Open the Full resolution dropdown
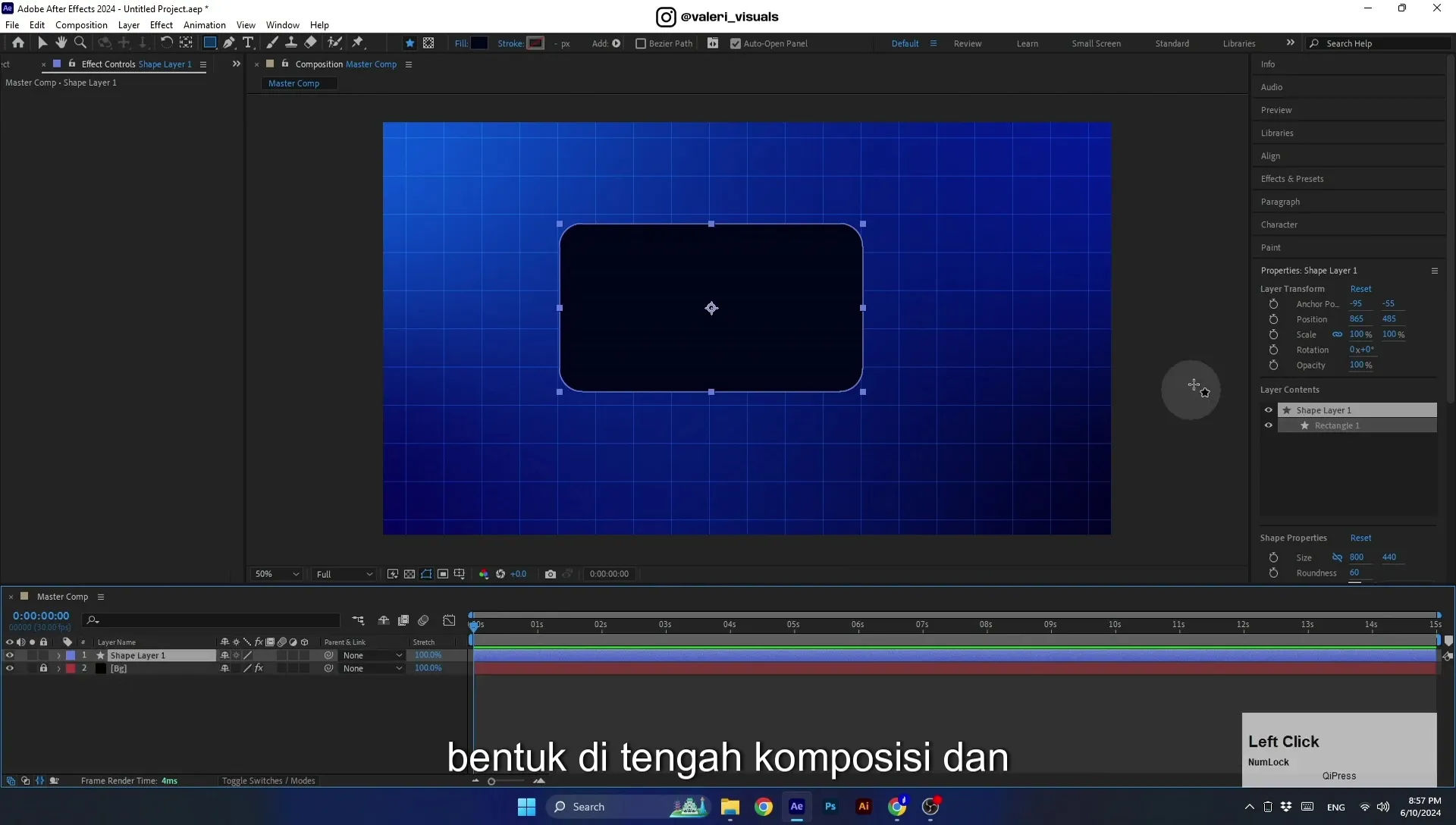The height and width of the screenshot is (825, 1456). click(344, 575)
